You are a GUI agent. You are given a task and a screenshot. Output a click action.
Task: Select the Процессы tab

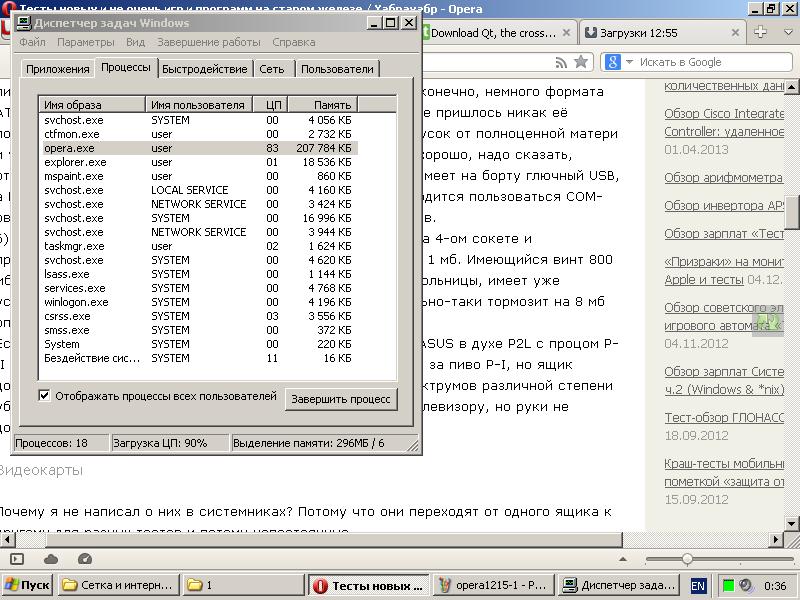(x=126, y=67)
